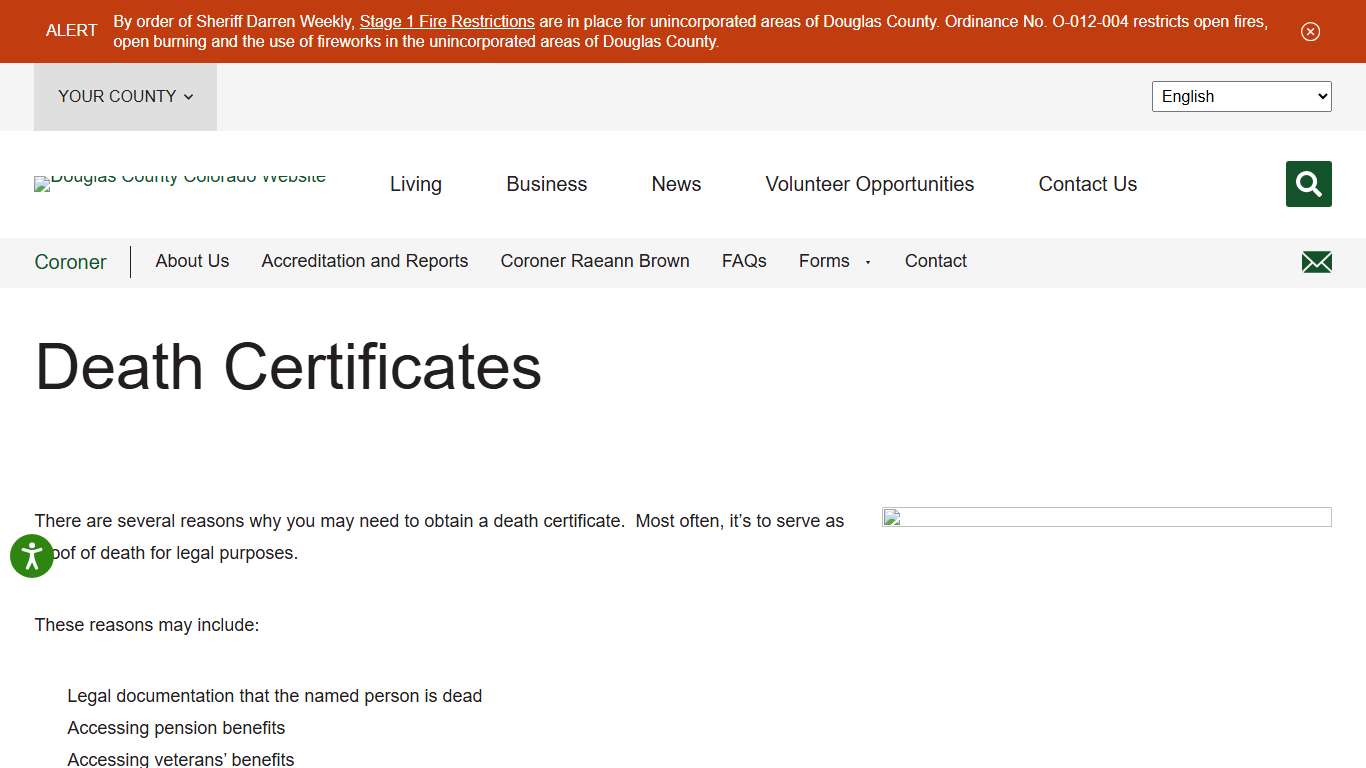Open the Business menu
The height and width of the screenshot is (768, 1366).
pyautogui.click(x=546, y=184)
